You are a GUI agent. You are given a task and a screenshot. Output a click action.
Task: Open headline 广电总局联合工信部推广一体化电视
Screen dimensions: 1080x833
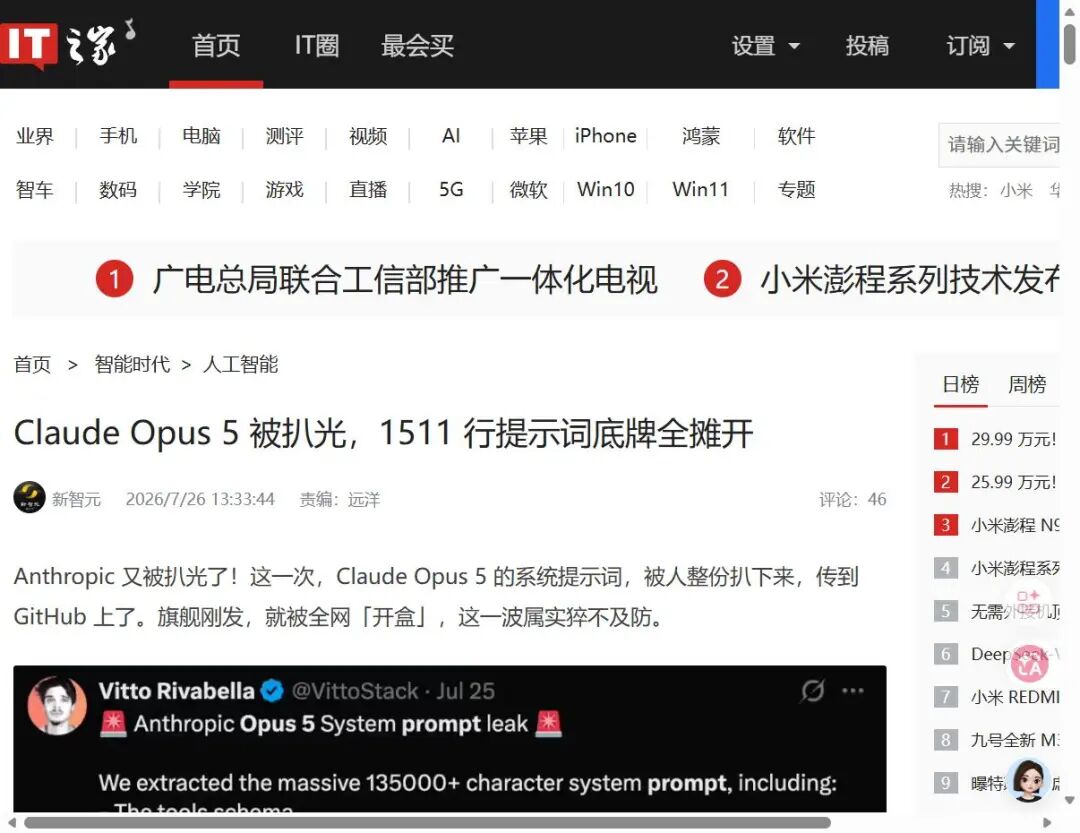pos(404,280)
